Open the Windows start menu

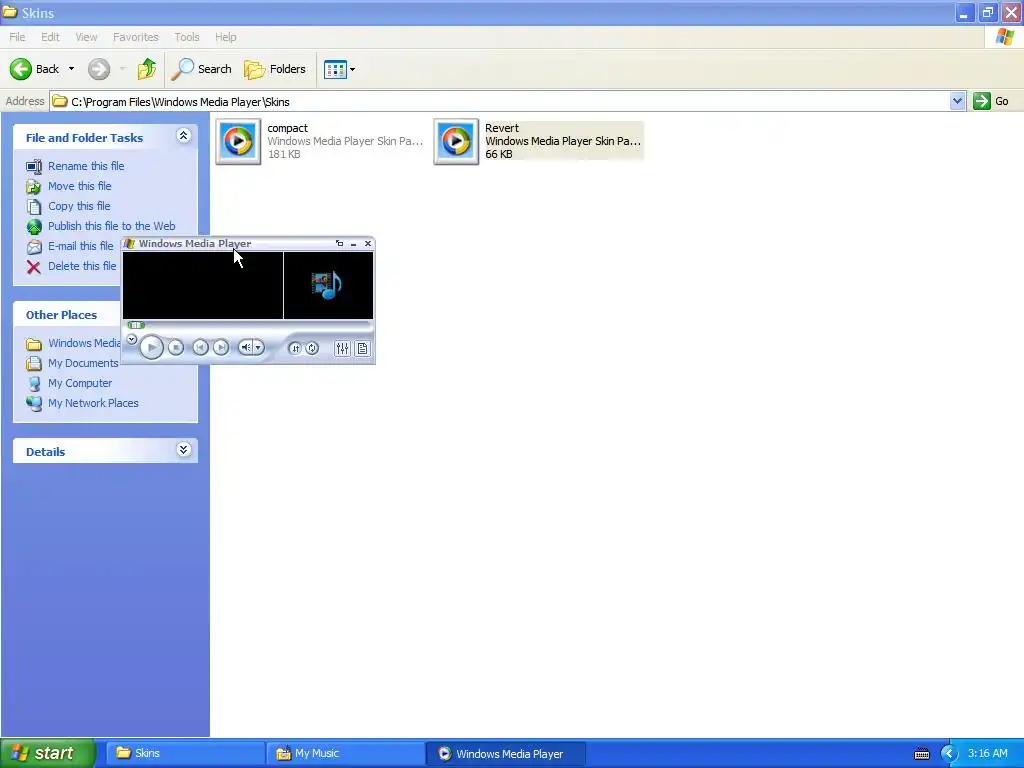click(48, 753)
